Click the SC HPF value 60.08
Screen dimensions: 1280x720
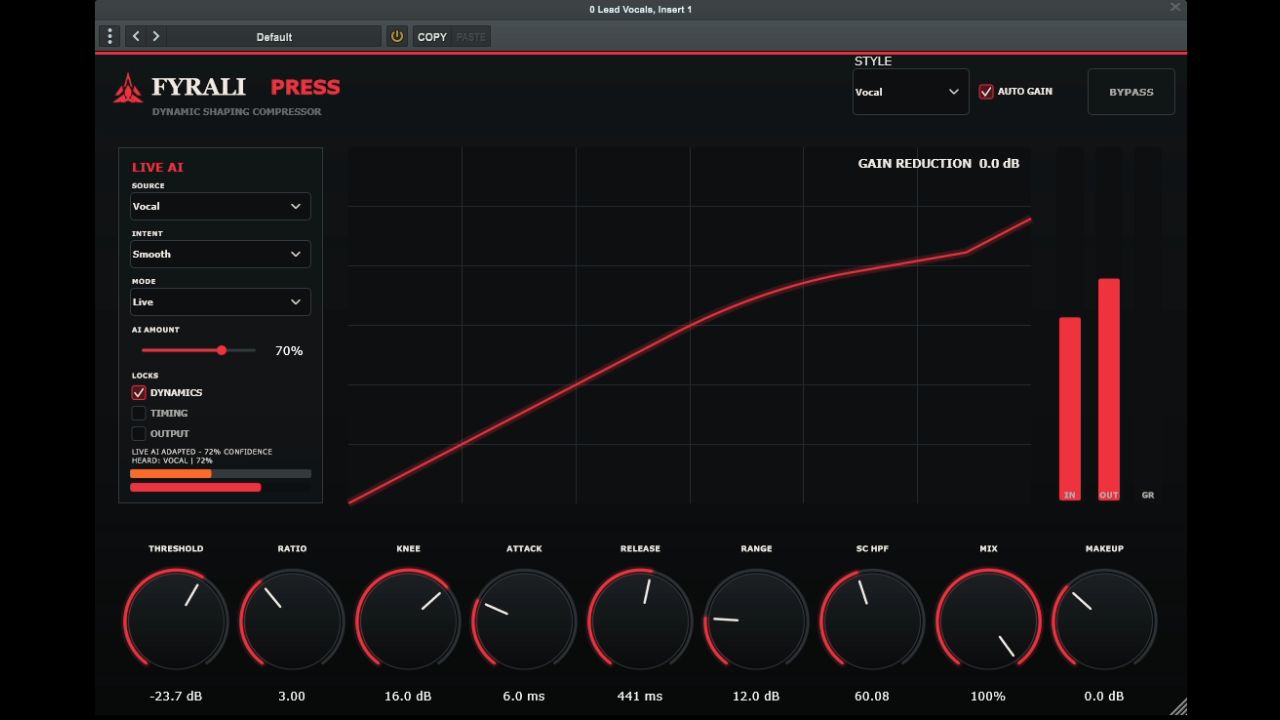[x=872, y=696]
